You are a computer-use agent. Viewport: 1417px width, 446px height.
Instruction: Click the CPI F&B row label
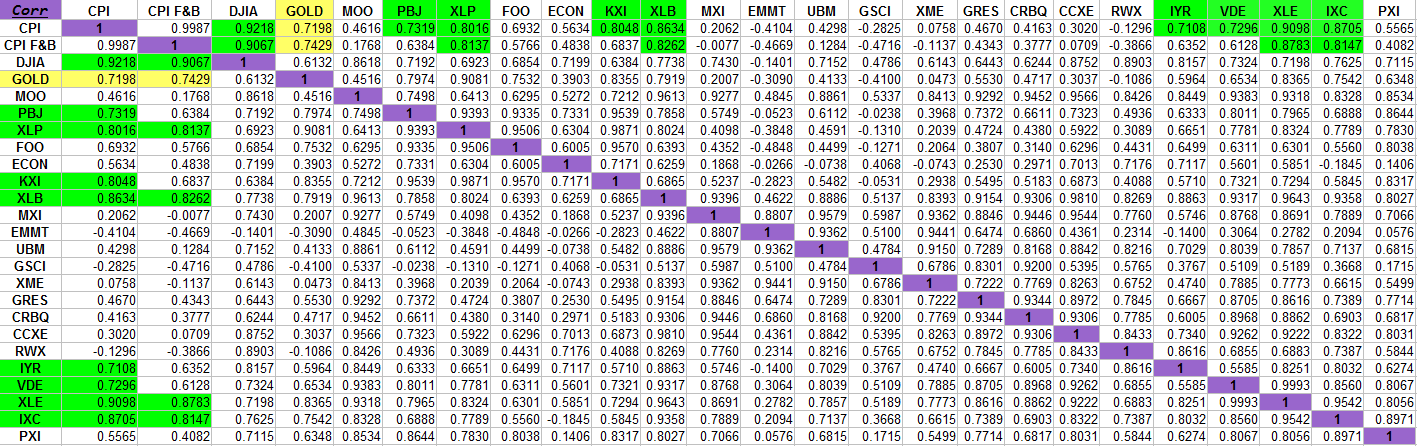point(30,45)
